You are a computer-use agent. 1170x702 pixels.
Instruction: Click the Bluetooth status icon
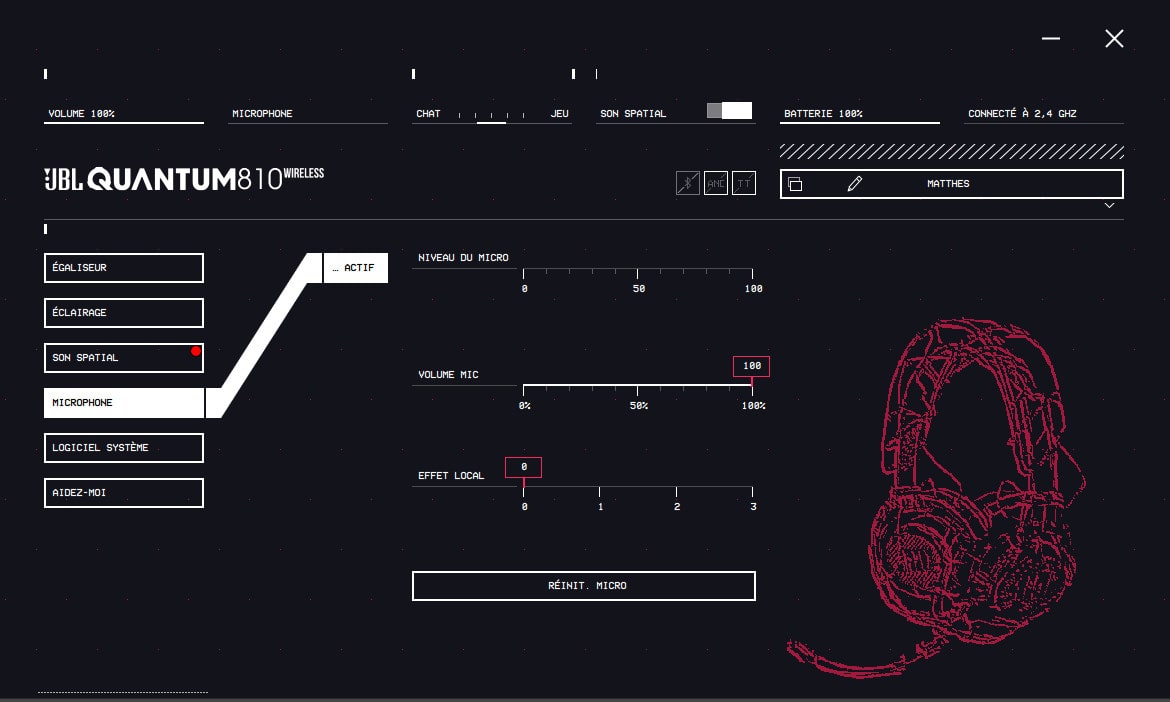click(x=687, y=183)
